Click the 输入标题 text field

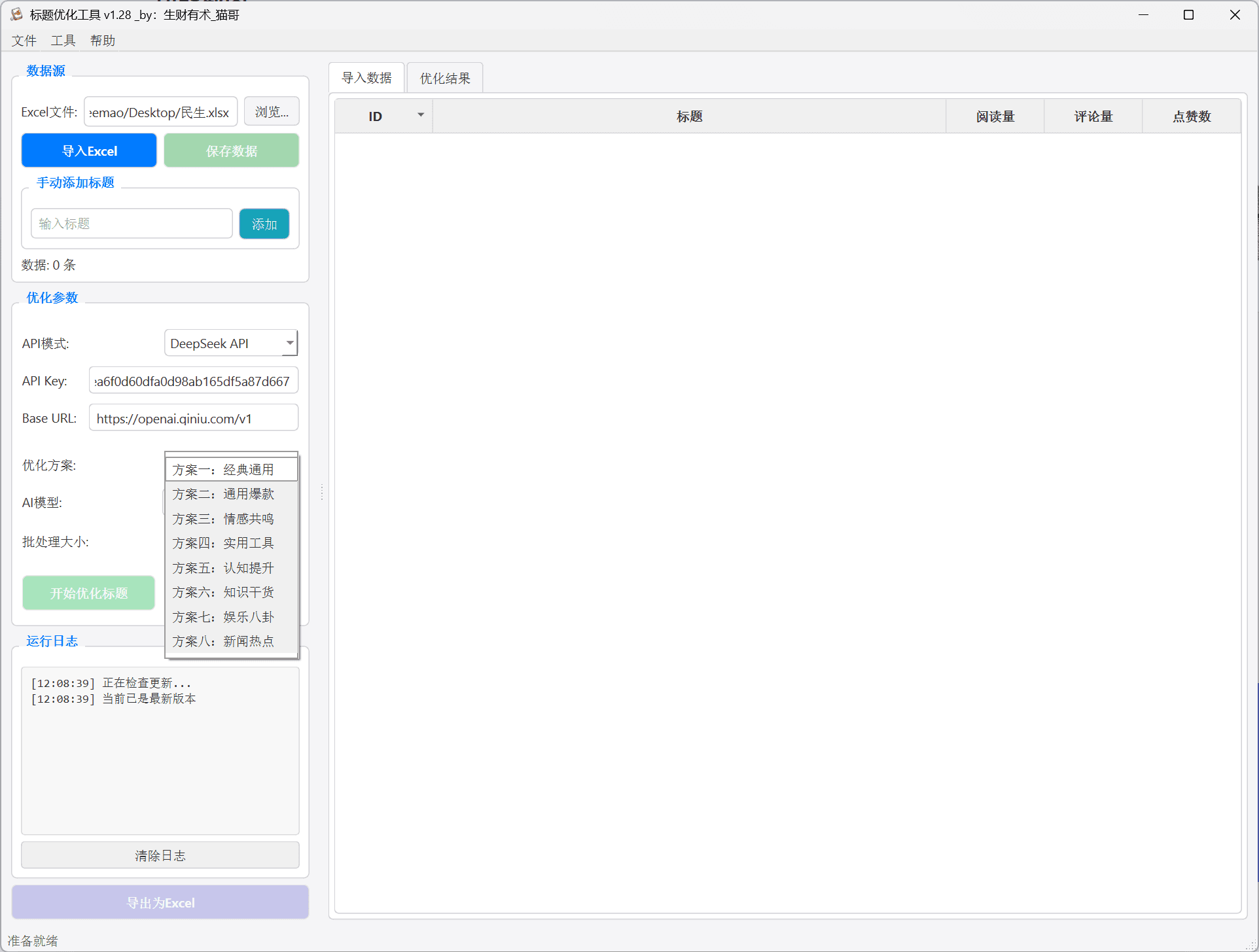tap(132, 224)
